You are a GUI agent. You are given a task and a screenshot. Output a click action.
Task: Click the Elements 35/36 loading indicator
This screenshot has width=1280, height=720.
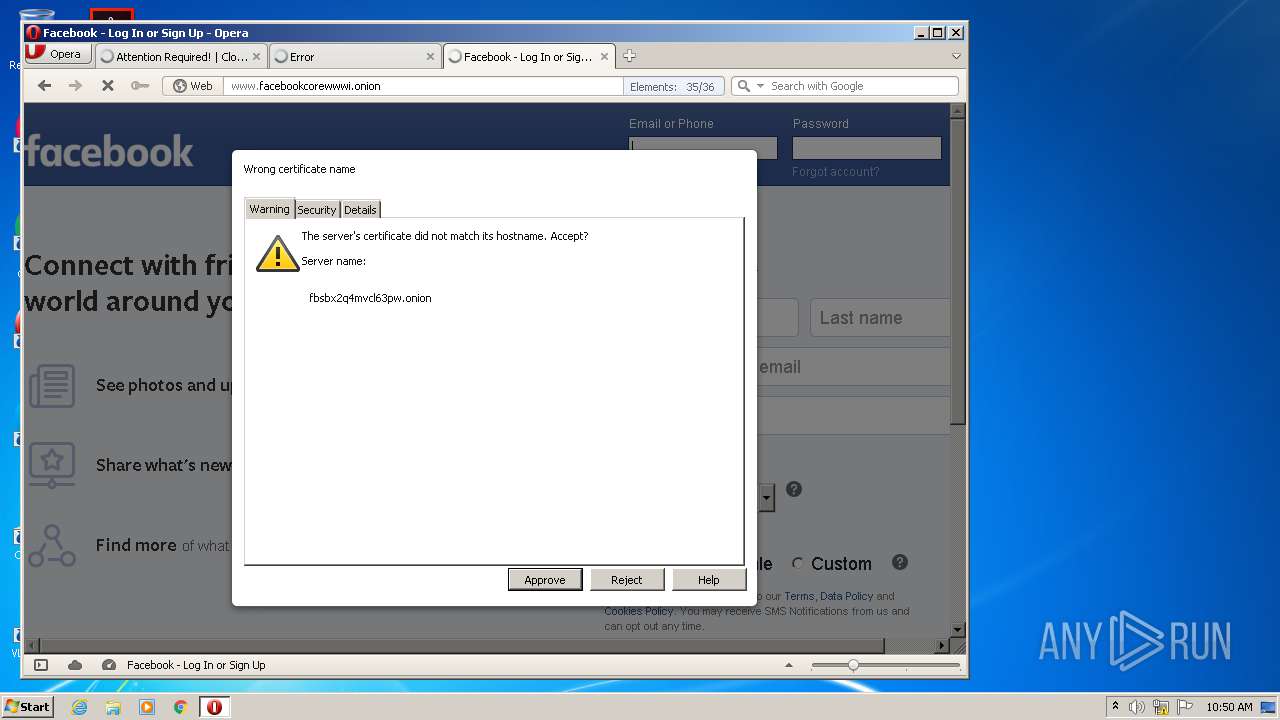coord(673,87)
